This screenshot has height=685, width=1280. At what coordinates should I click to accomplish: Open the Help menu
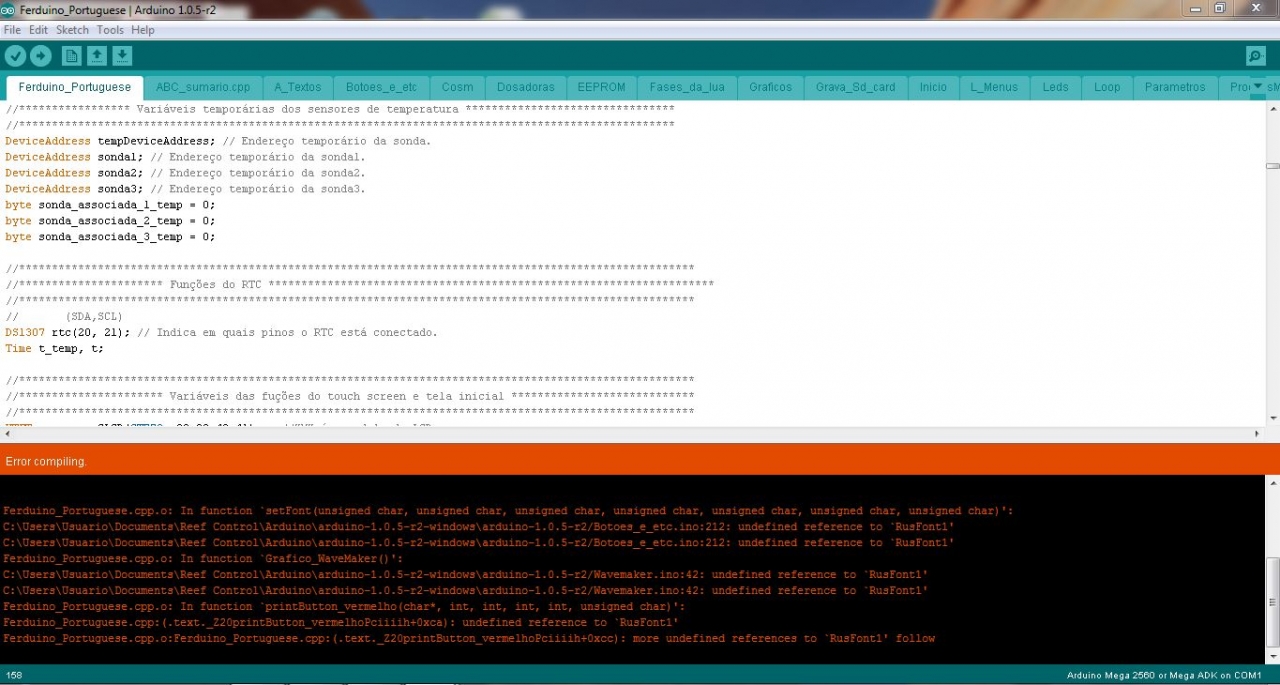point(143,30)
